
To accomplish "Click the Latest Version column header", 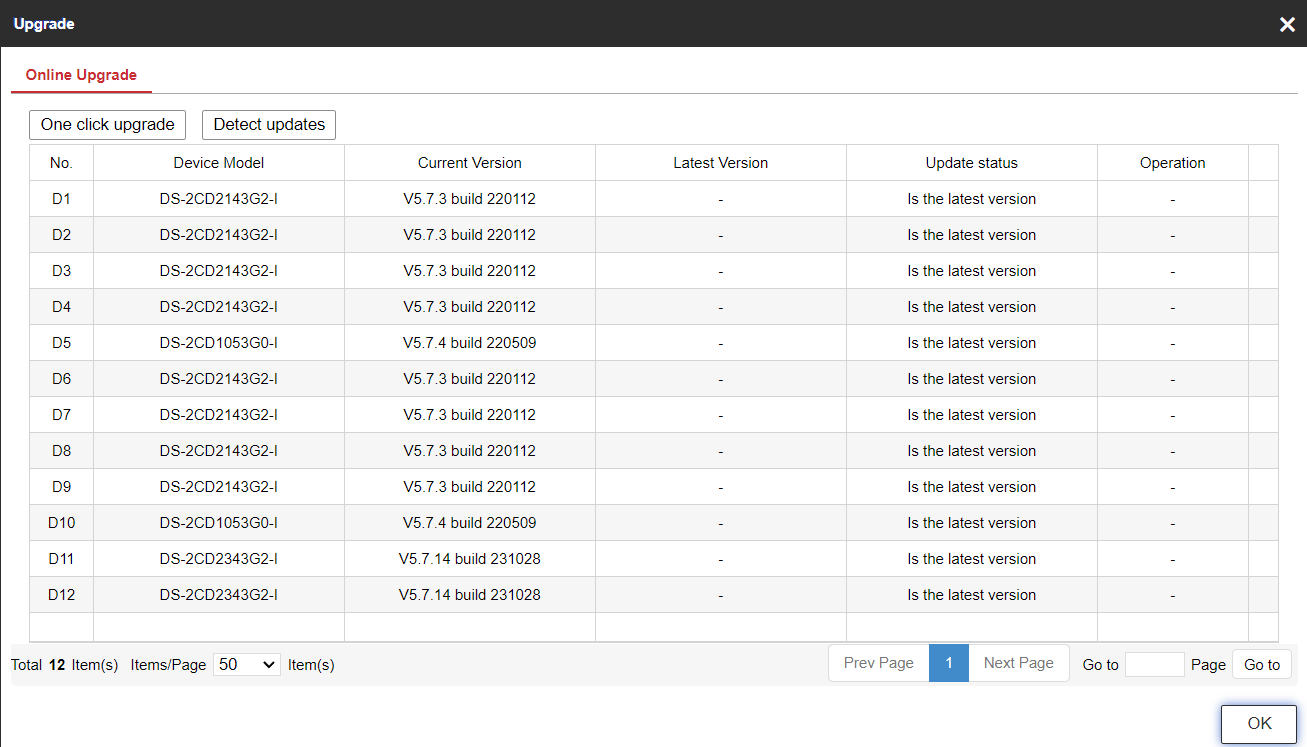I will click(721, 163).
